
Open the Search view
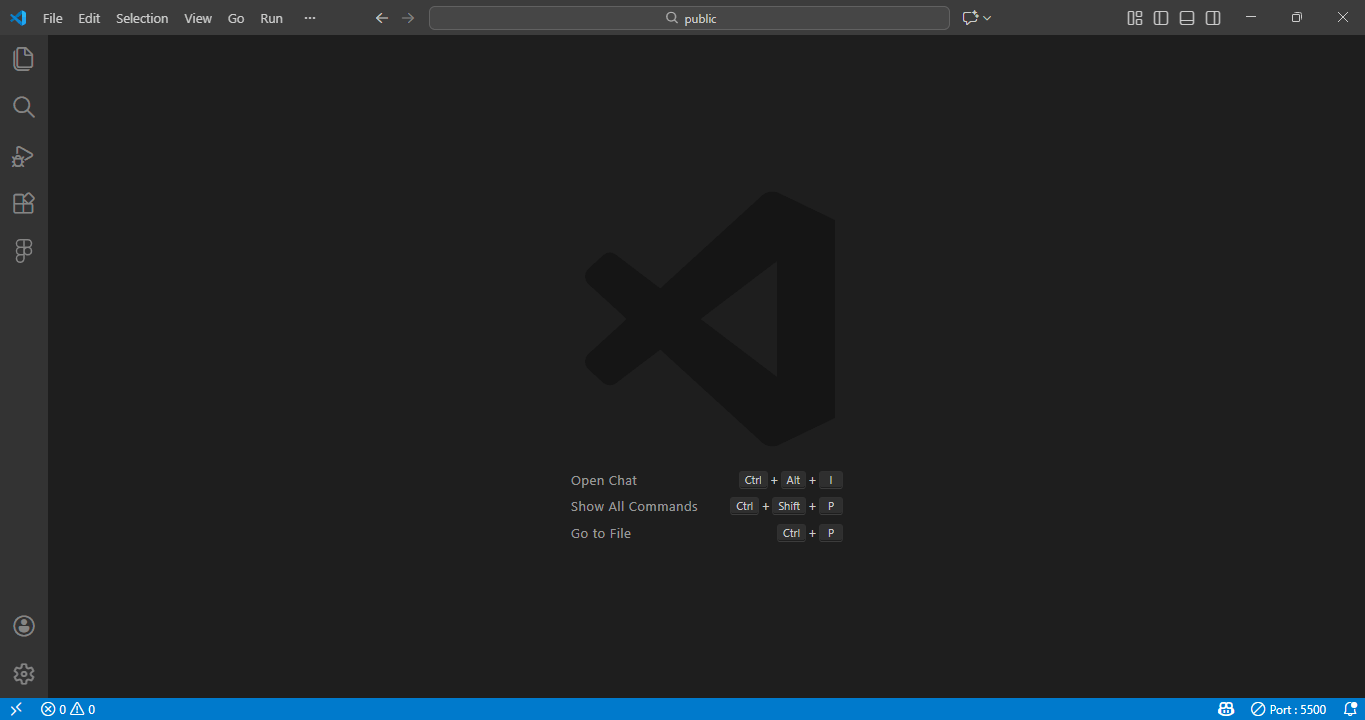coord(23,107)
